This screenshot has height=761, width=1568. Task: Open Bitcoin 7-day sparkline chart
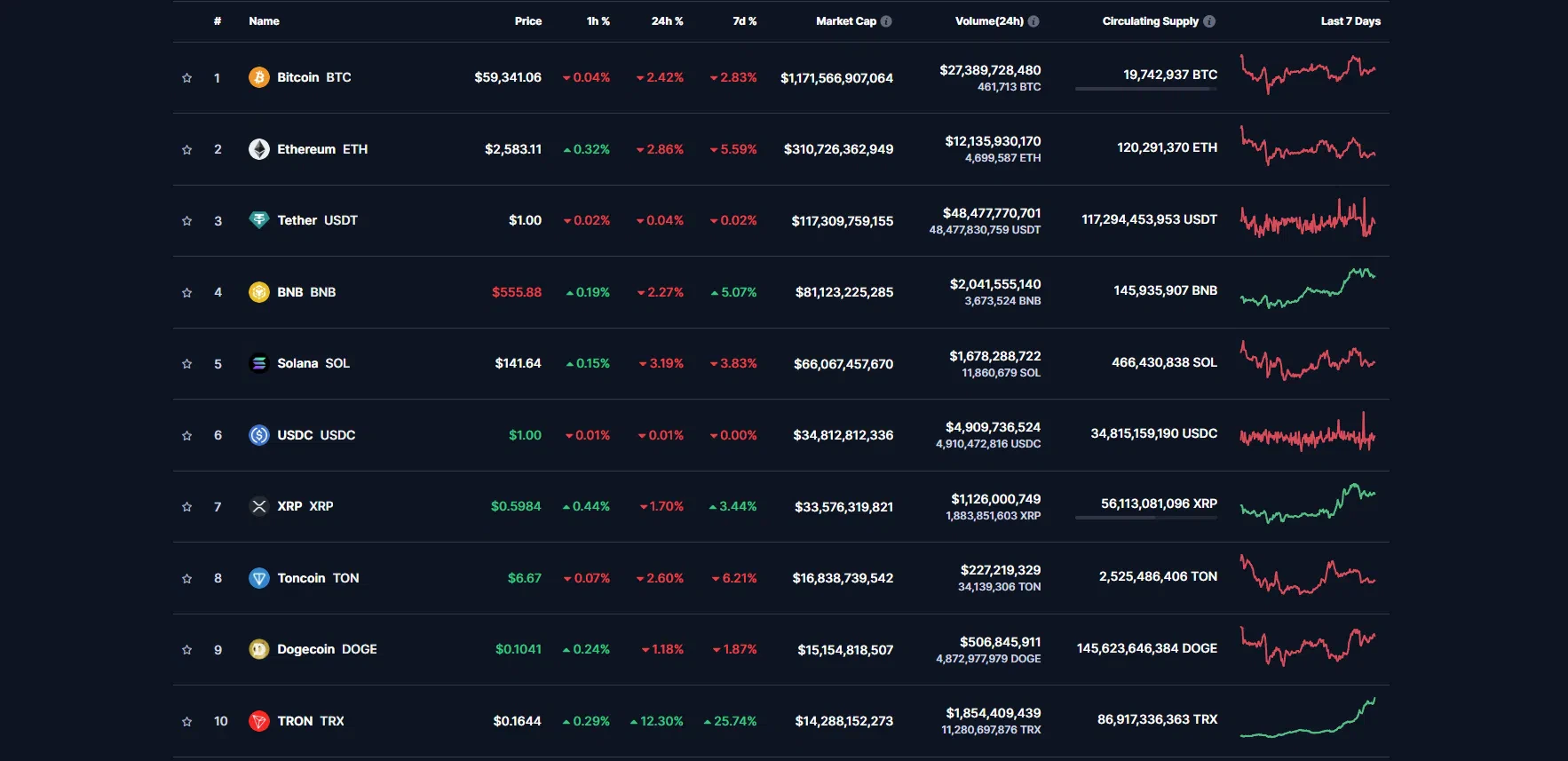[1308, 75]
